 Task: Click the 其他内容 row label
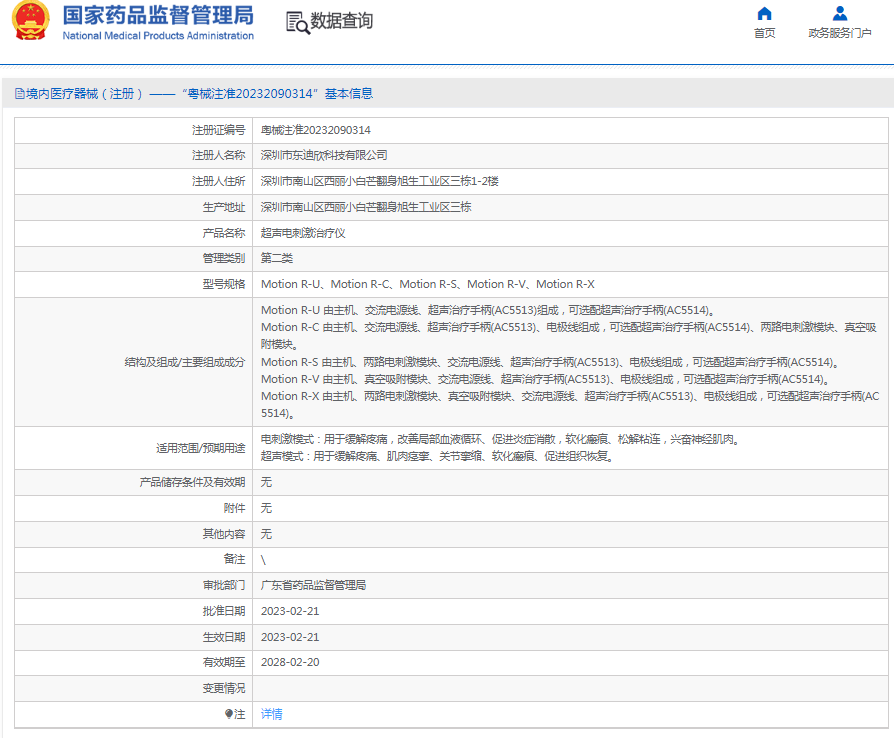[x=224, y=534]
